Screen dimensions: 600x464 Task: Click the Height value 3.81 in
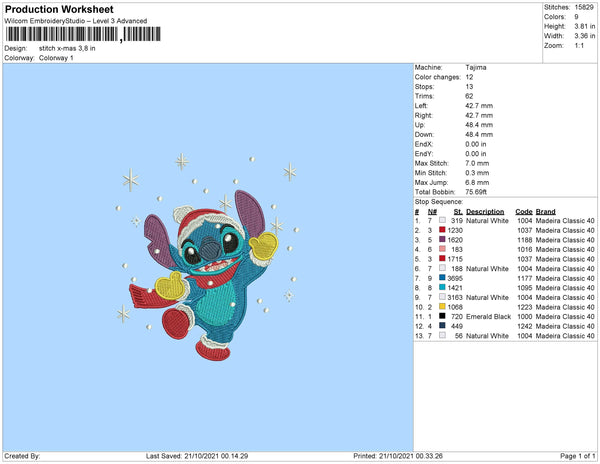585,26
